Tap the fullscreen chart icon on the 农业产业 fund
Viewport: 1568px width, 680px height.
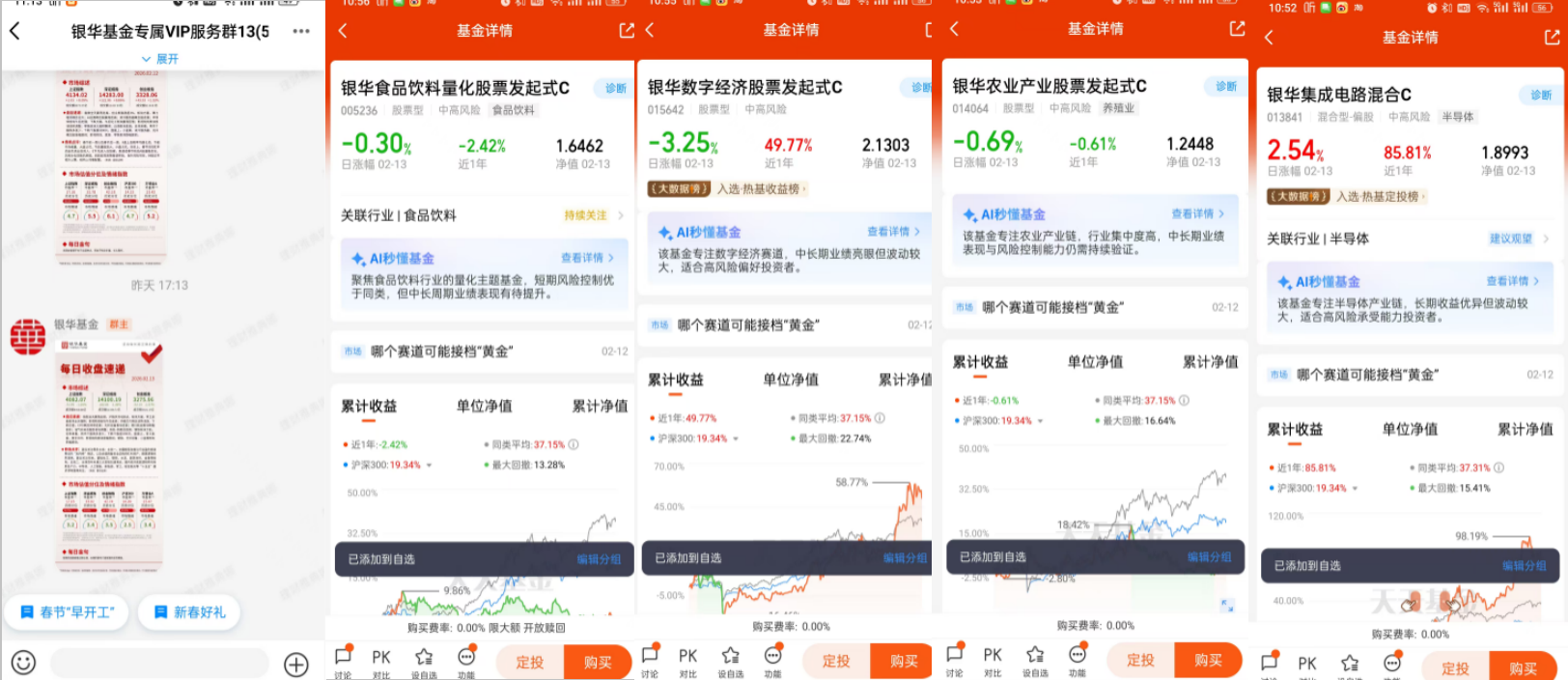point(1227,606)
